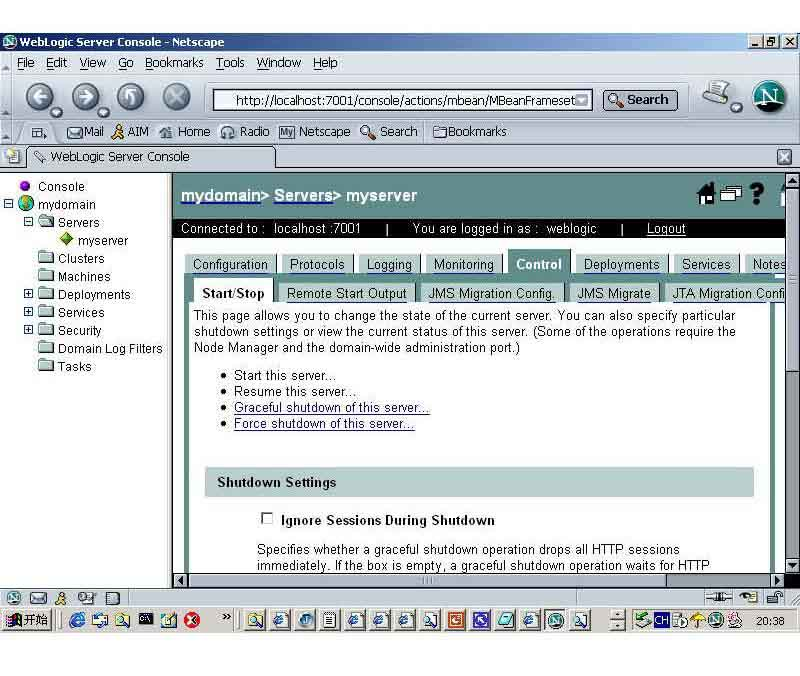Viewport: 800px width, 676px height.
Task: Follow the Servers breadcrumb link
Action: (303, 195)
